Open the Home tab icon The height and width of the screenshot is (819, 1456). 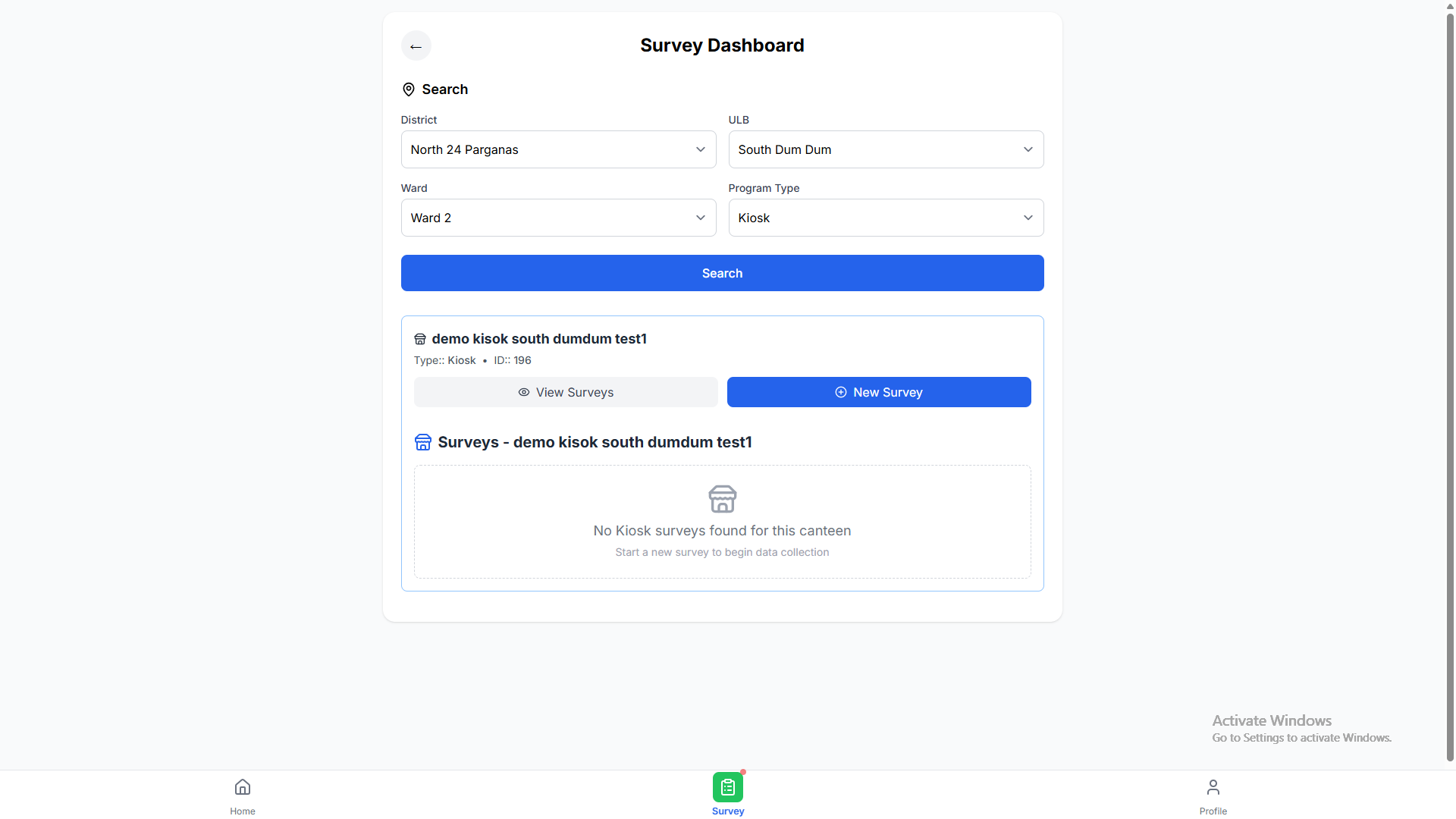click(243, 786)
